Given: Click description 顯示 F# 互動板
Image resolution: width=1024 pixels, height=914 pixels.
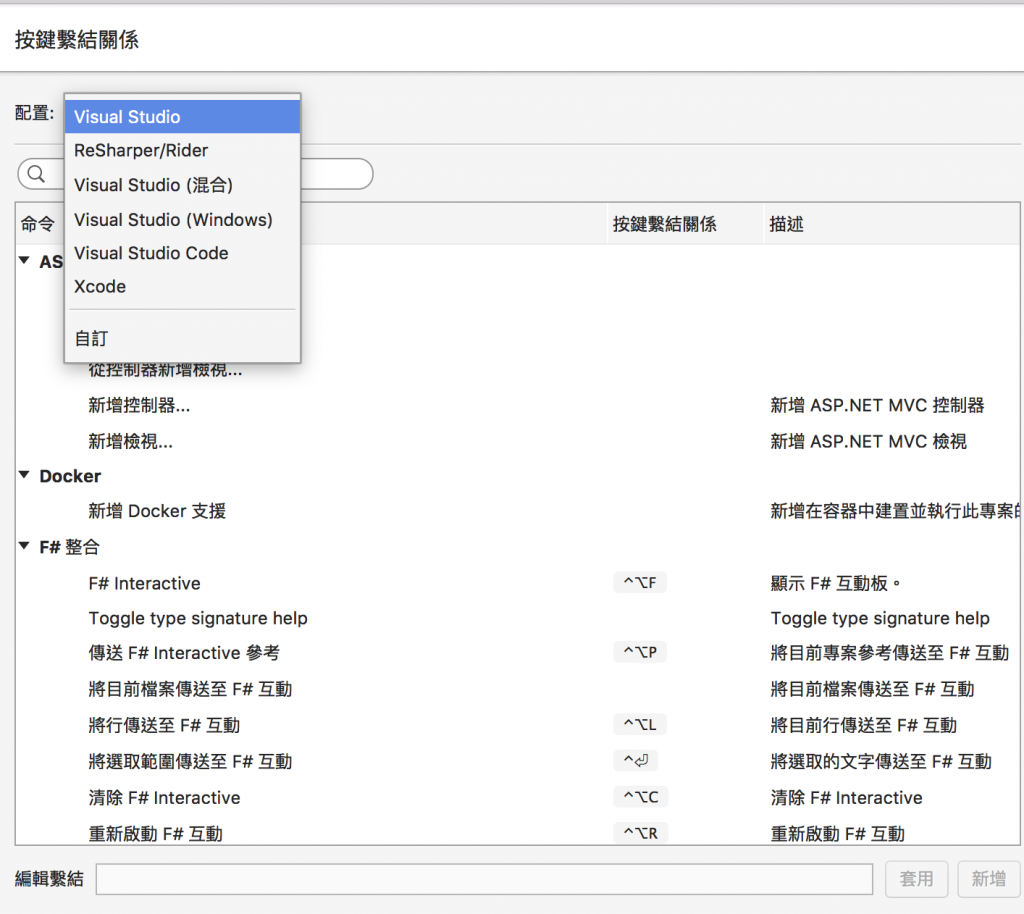Looking at the screenshot, I should coord(835,583).
